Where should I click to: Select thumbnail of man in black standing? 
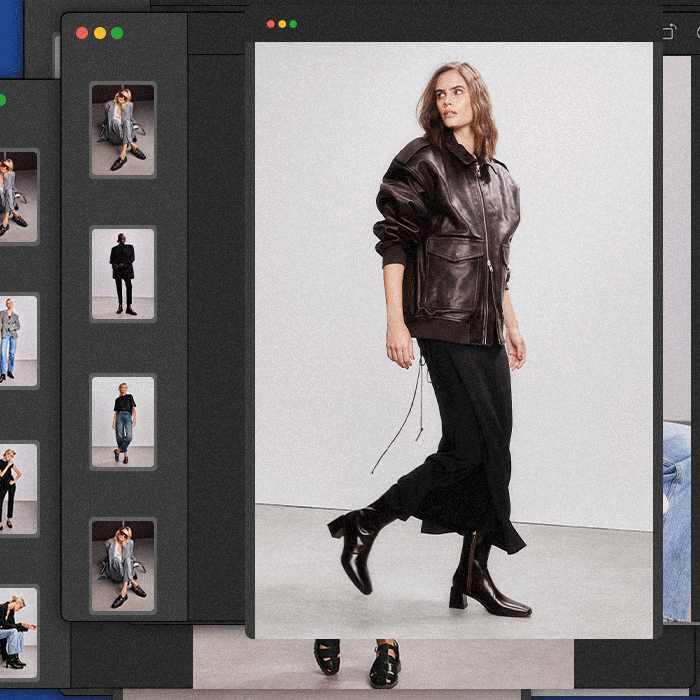coord(123,274)
